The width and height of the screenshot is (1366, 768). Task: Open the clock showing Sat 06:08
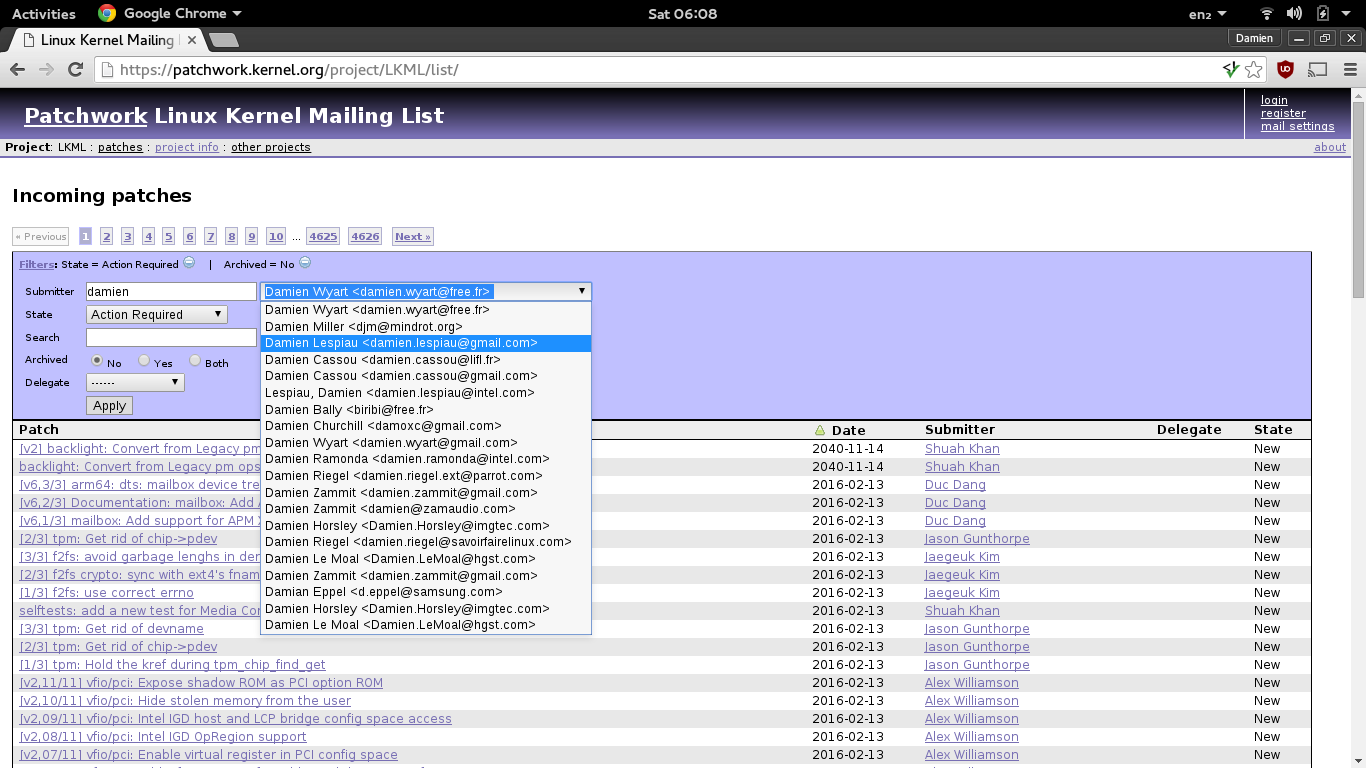683,14
